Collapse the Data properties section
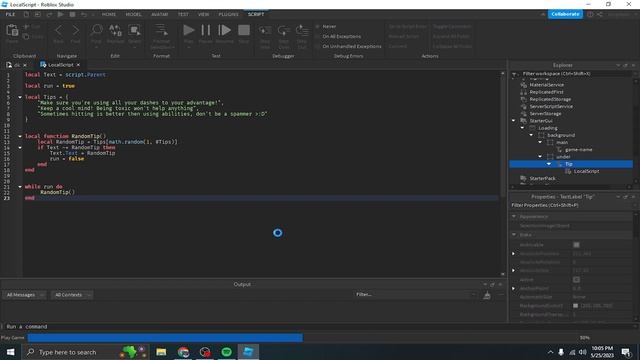 tap(514, 235)
